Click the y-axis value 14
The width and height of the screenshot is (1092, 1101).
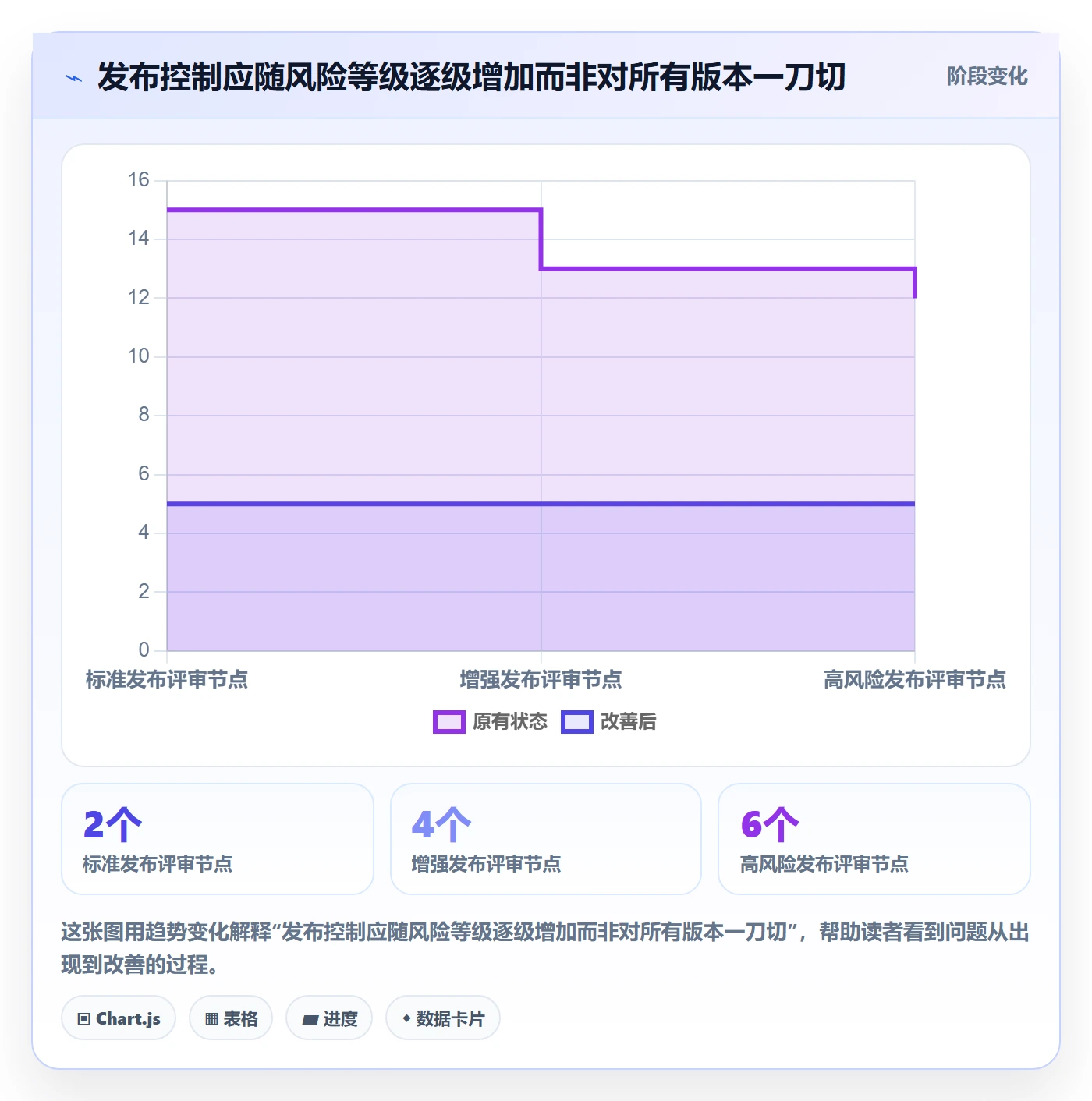click(x=139, y=239)
